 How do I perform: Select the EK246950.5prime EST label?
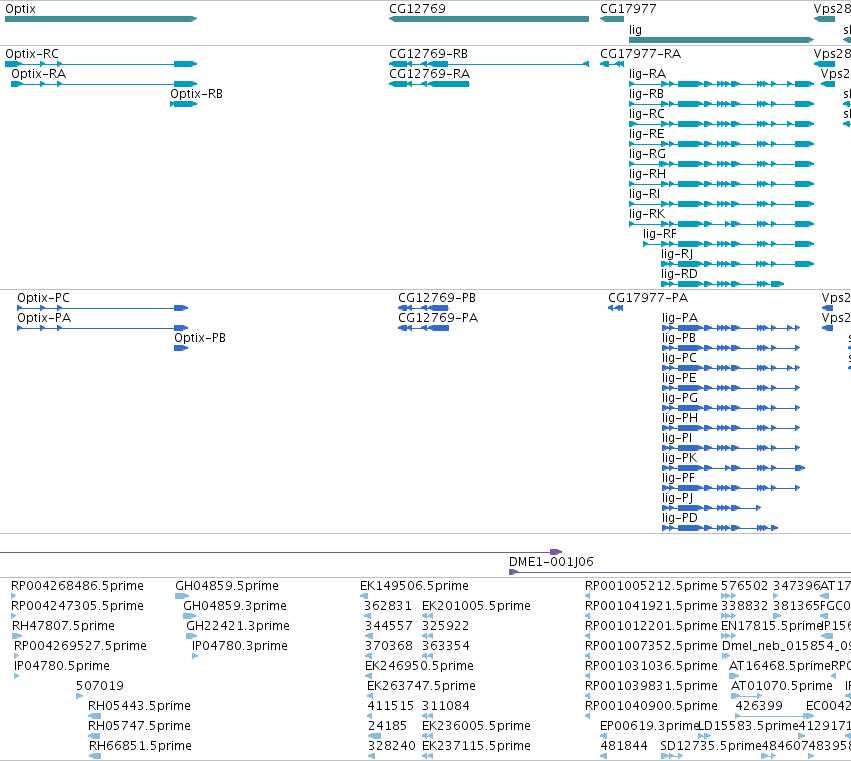(420, 666)
